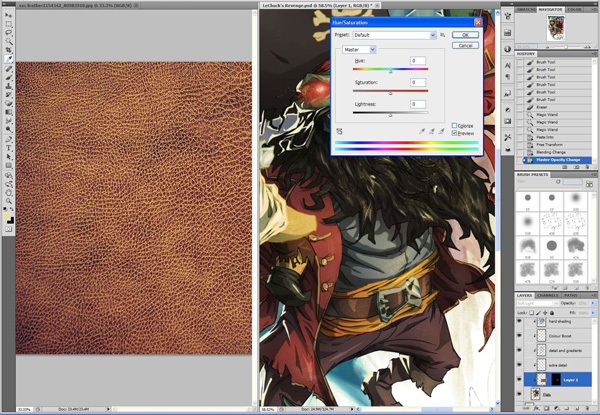
Task: Select the Clone Stamp tool
Action: [x=8, y=86]
